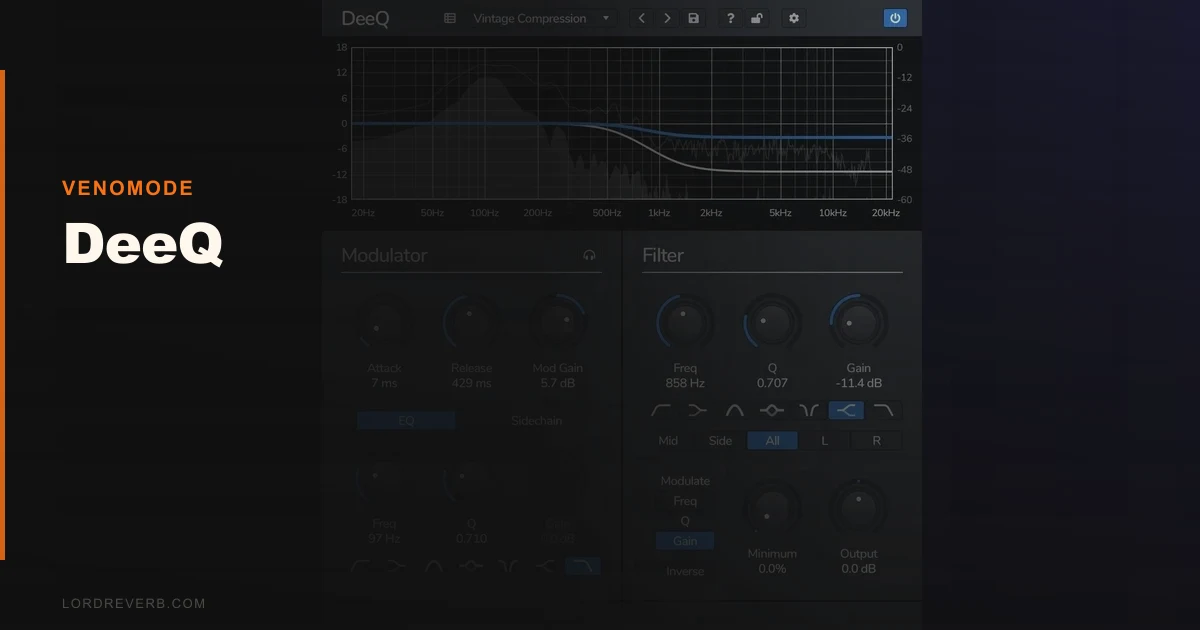
Task: Select the low shelf shape in Filter section
Action: point(697,410)
